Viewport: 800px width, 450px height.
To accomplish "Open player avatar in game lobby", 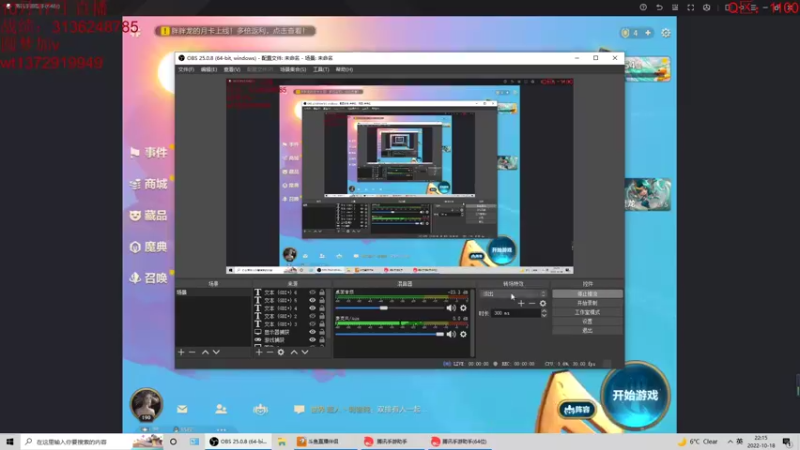I will pyautogui.click(x=146, y=404).
